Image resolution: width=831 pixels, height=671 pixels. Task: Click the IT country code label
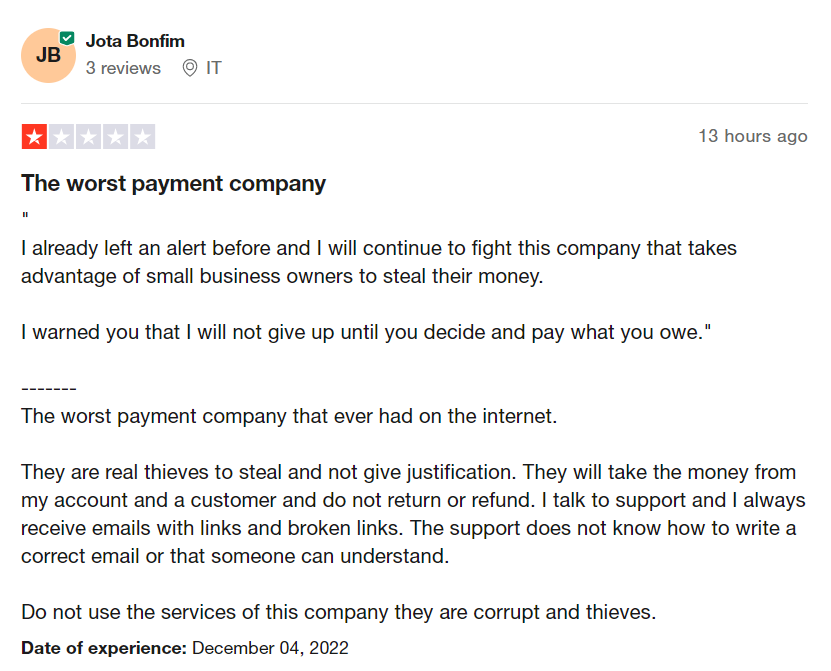tap(214, 68)
